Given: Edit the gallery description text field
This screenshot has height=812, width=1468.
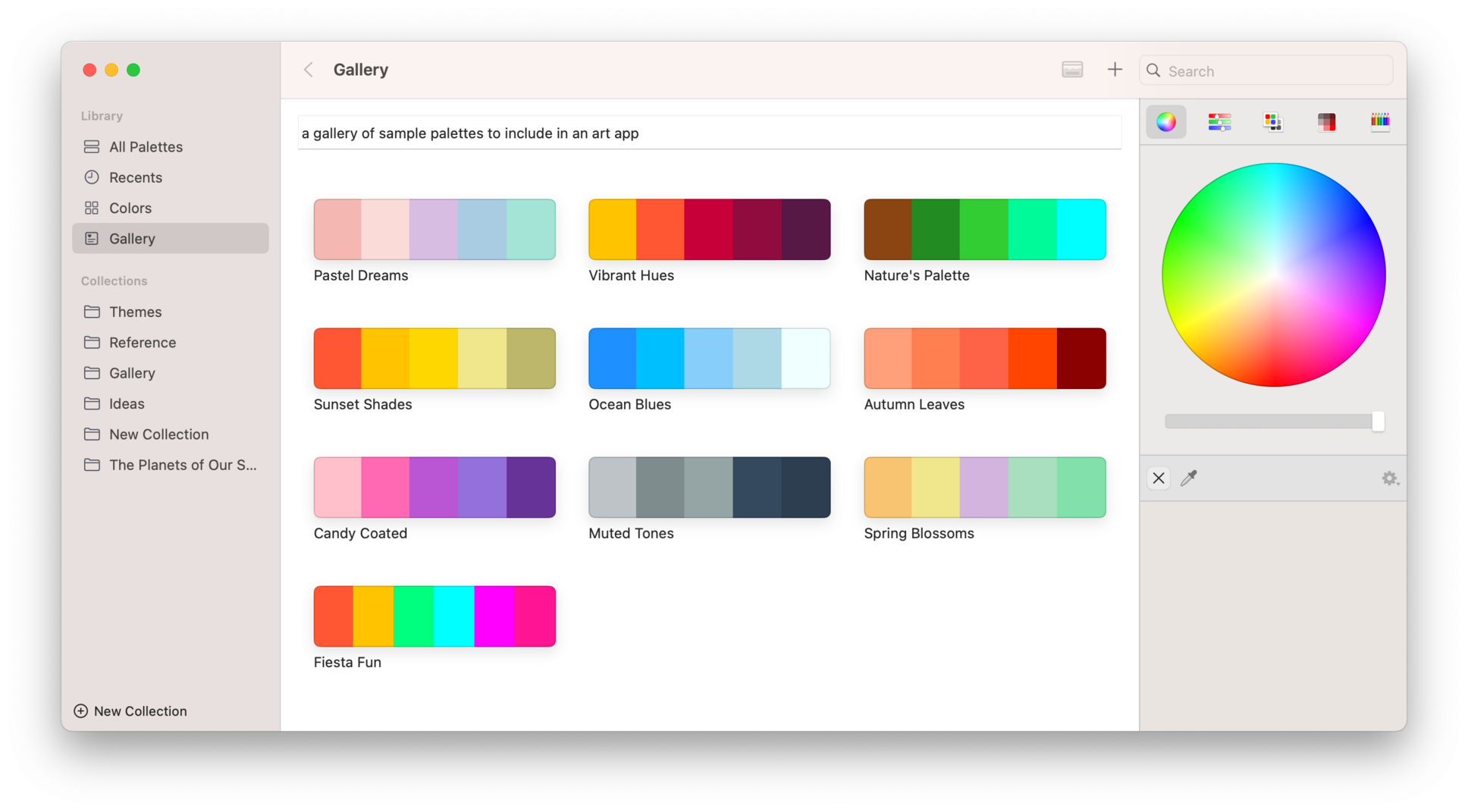Looking at the screenshot, I should tap(710, 133).
